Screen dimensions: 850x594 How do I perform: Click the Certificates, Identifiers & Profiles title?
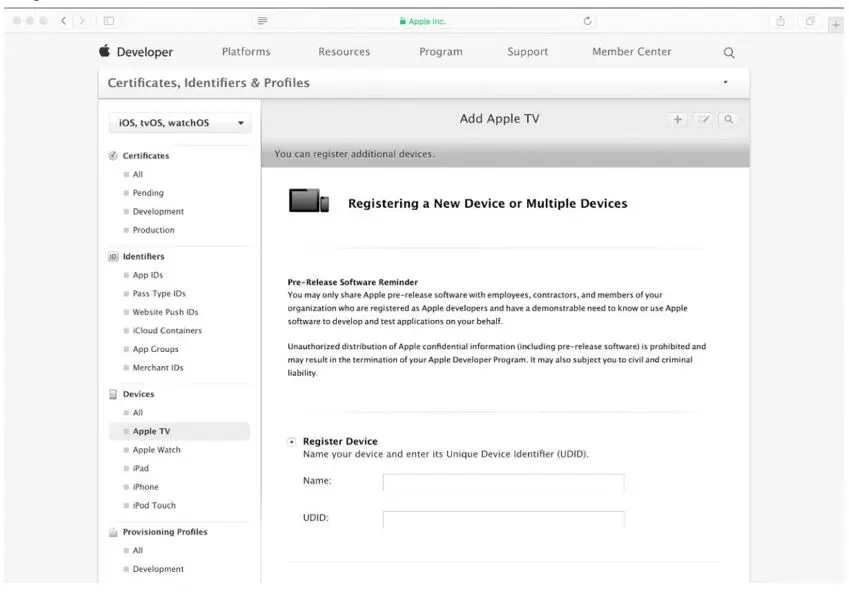pyautogui.click(x=209, y=82)
